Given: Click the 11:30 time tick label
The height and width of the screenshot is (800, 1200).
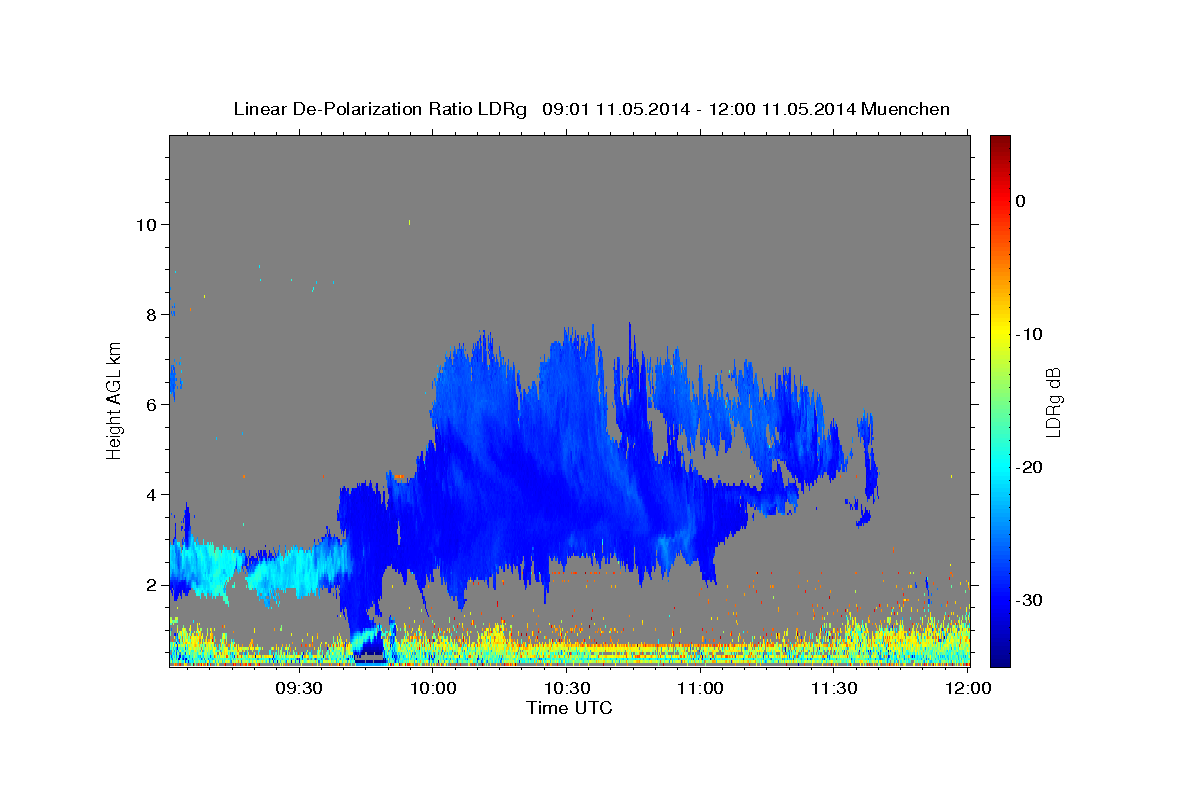Looking at the screenshot, I should click(x=834, y=689).
